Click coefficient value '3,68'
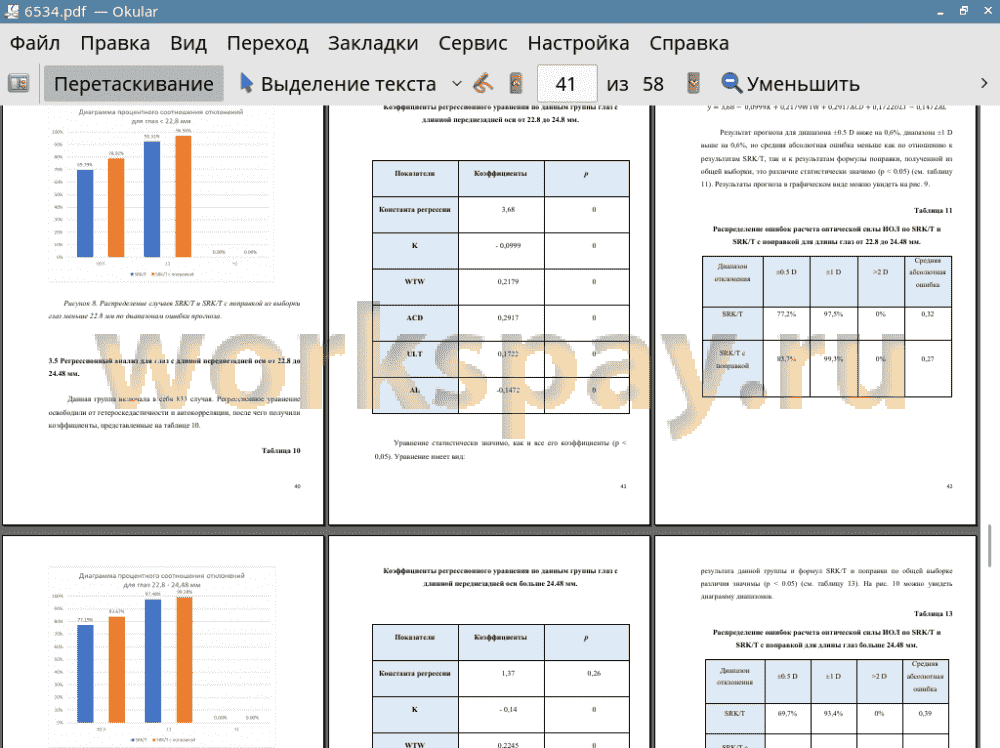 tap(508, 209)
